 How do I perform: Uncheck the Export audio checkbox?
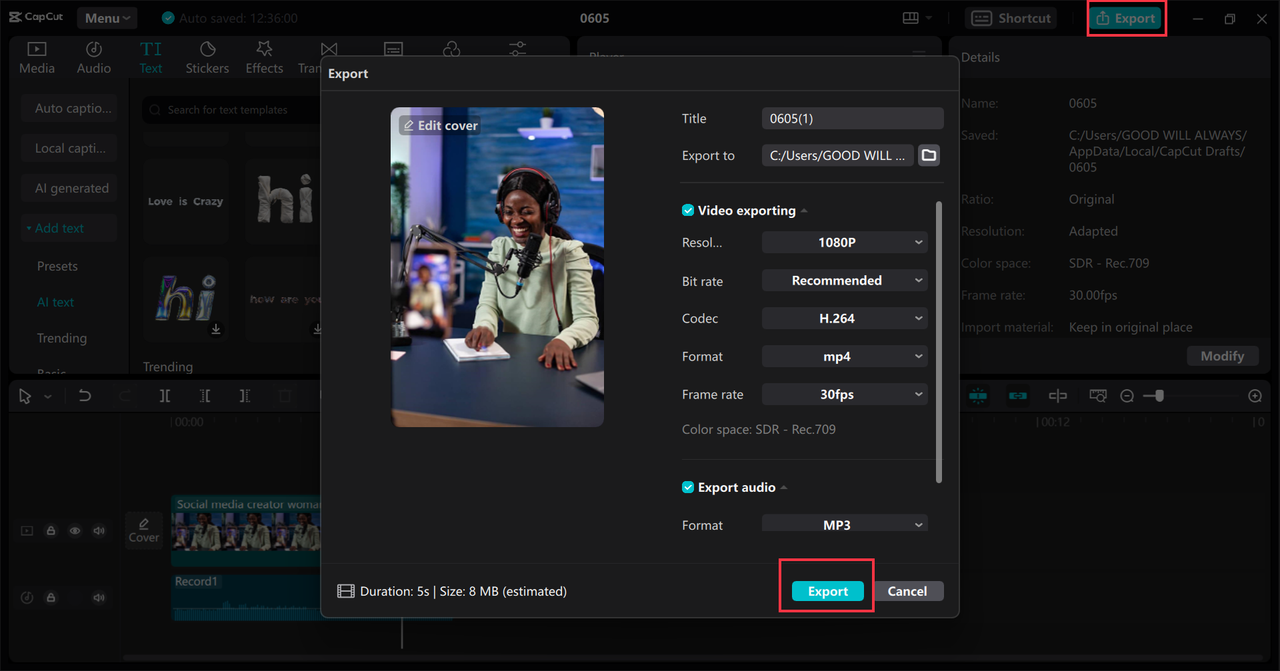coord(688,487)
